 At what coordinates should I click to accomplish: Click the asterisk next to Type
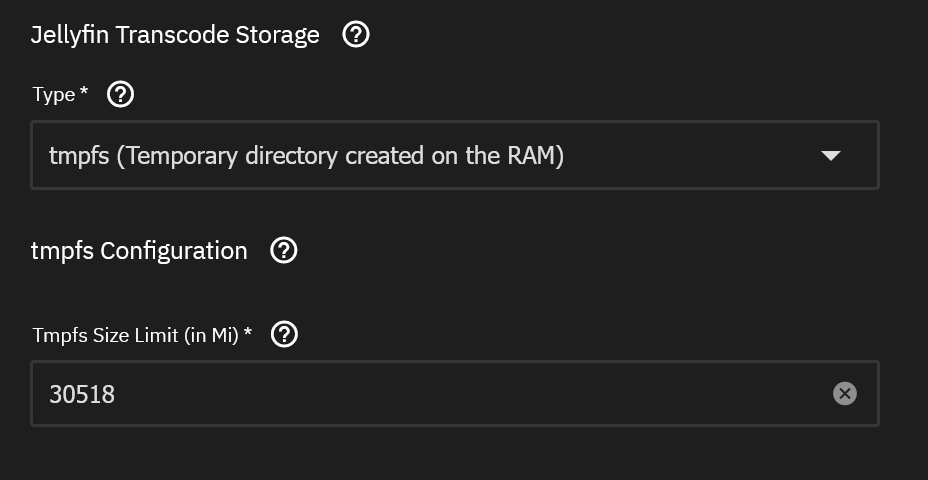click(84, 93)
